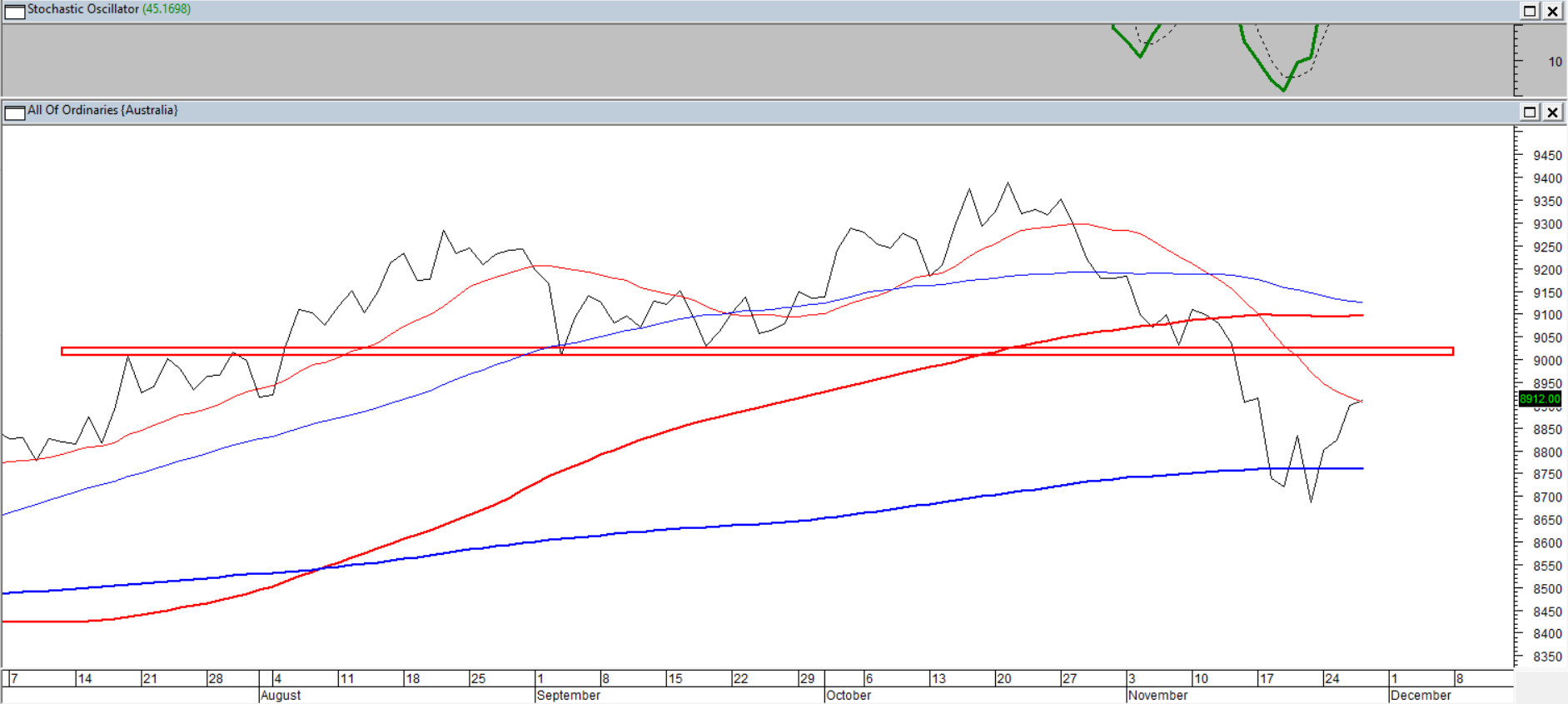Viewport: 1568px width, 704px height.
Task: Click the 10 label on stochastic scale
Action: tap(1555, 62)
